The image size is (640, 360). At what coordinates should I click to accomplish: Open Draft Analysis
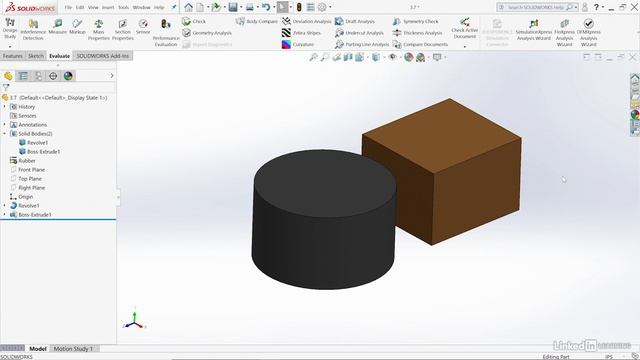click(x=355, y=21)
